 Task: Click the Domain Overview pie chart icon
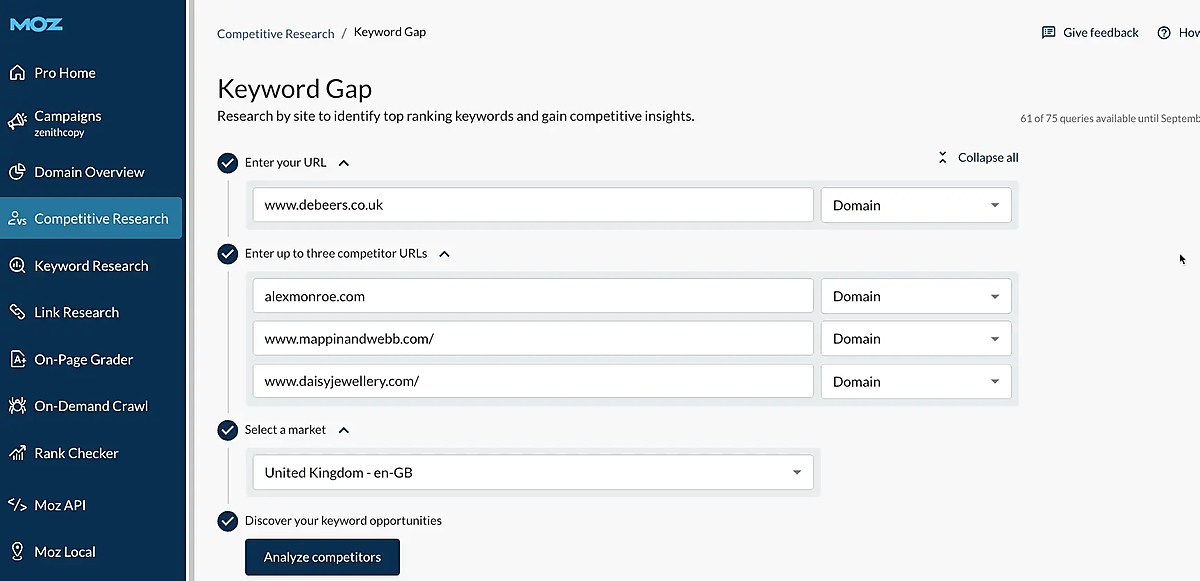pyautogui.click(x=17, y=172)
